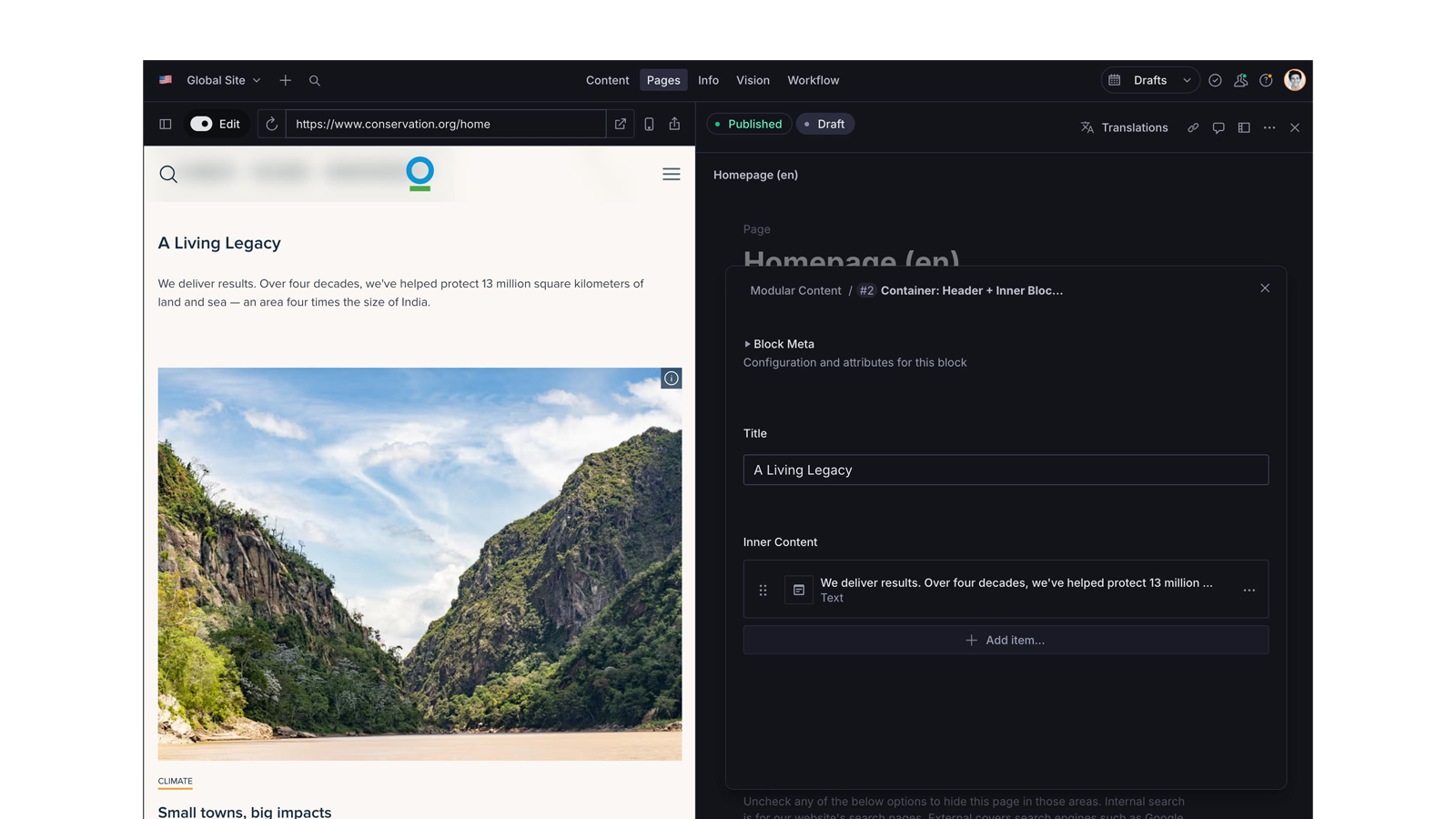
Task: Open the help and resources icon
Action: pyautogui.click(x=1266, y=80)
